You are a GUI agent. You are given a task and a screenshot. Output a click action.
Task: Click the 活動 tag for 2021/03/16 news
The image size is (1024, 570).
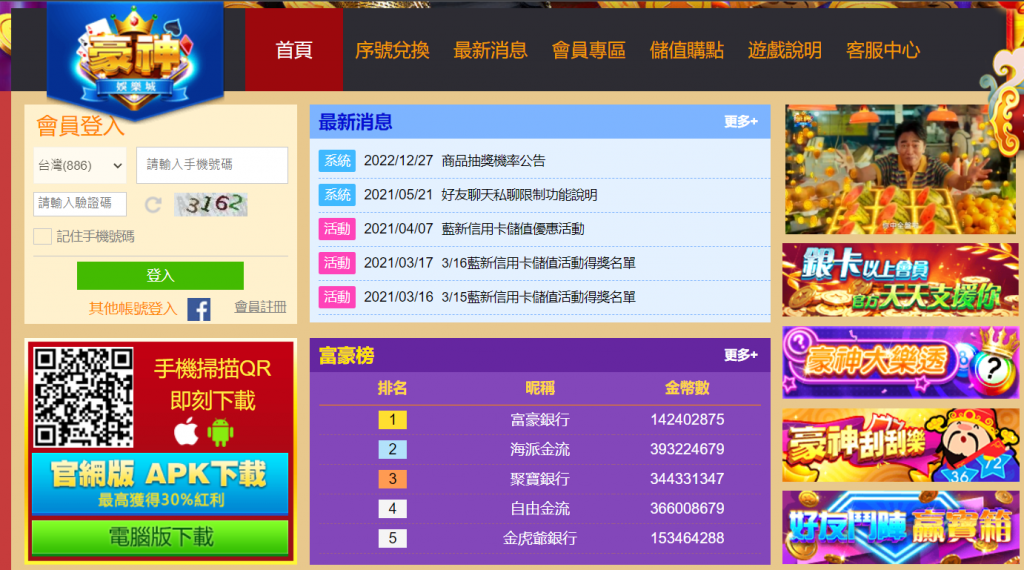pos(337,296)
